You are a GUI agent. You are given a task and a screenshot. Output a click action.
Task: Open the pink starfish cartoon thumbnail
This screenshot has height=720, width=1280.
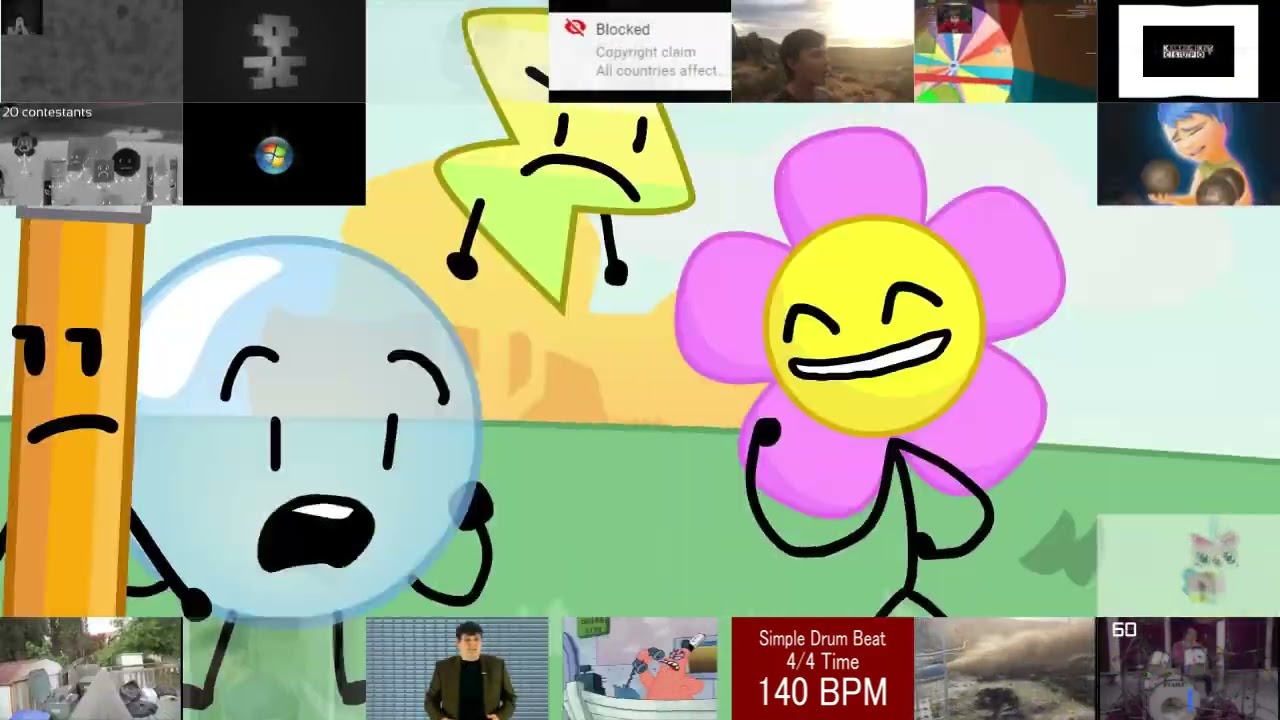(640, 669)
